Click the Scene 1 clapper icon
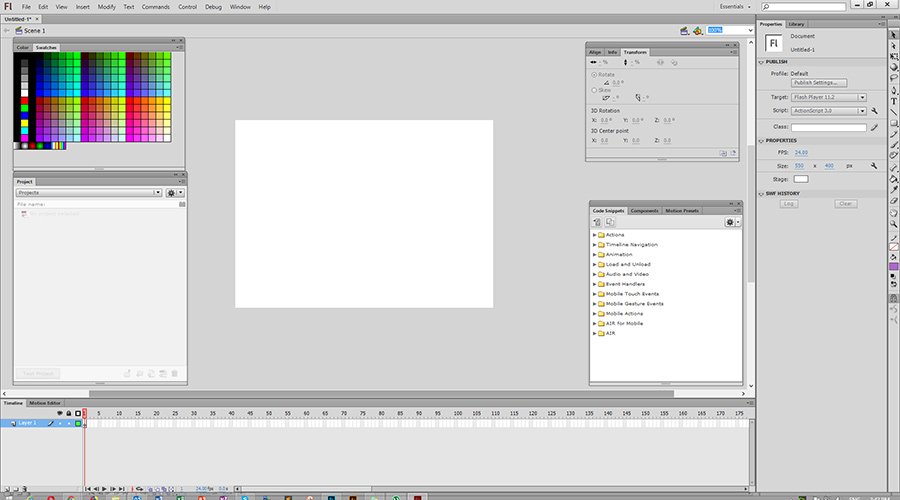The height and width of the screenshot is (500, 900). (18, 30)
